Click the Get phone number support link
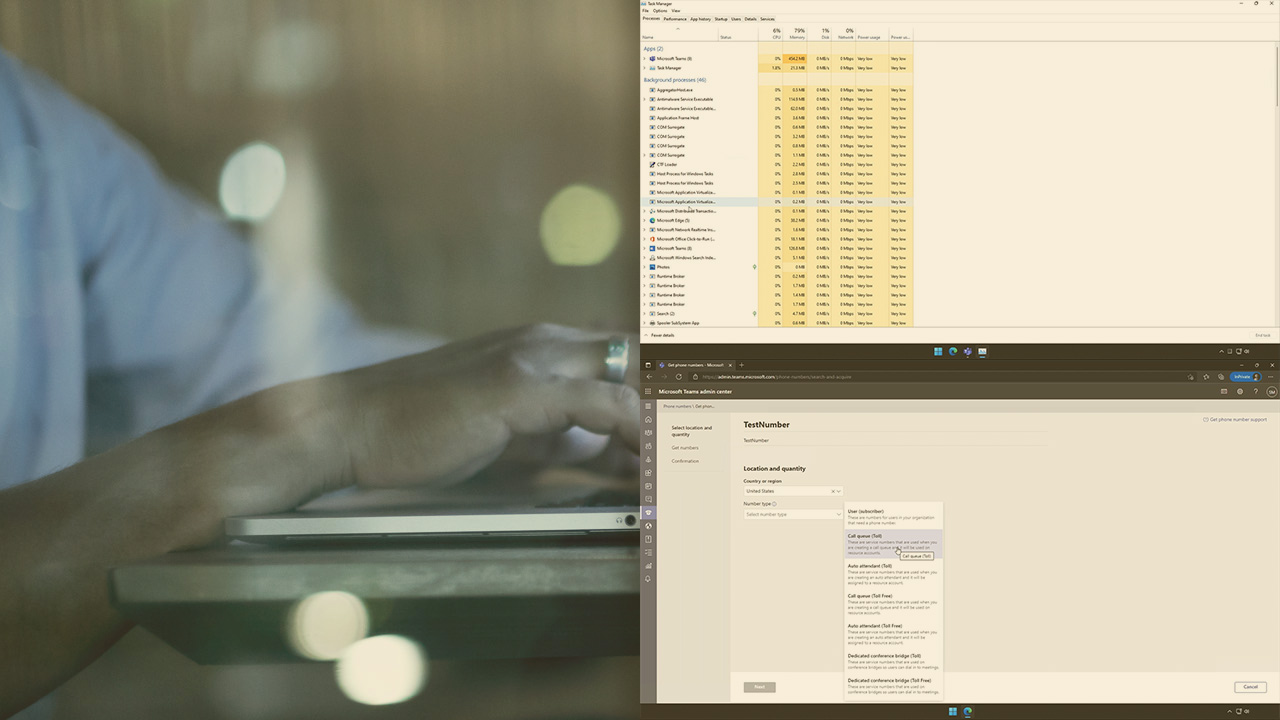Screen dimensions: 1280x720 [x=1238, y=420]
